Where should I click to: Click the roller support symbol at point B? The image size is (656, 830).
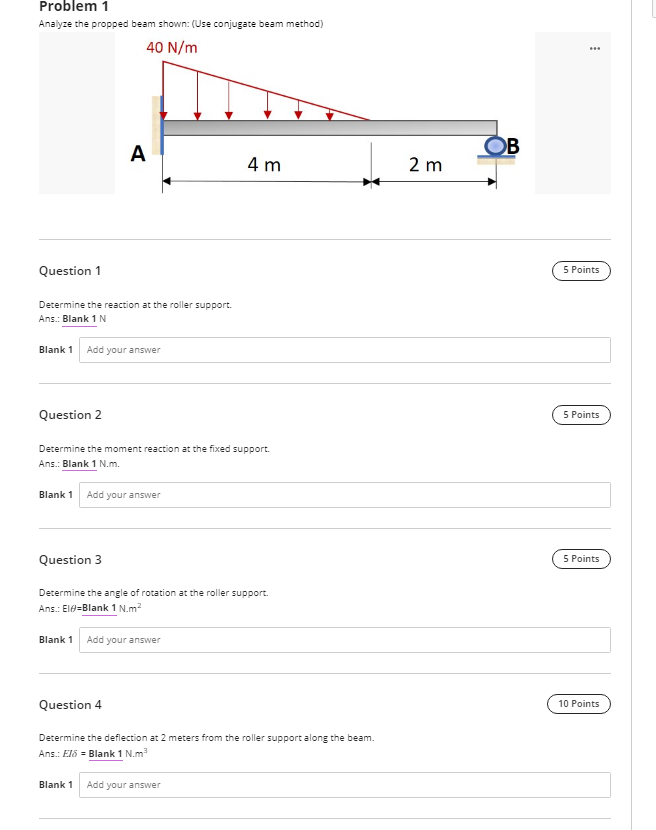pos(493,146)
